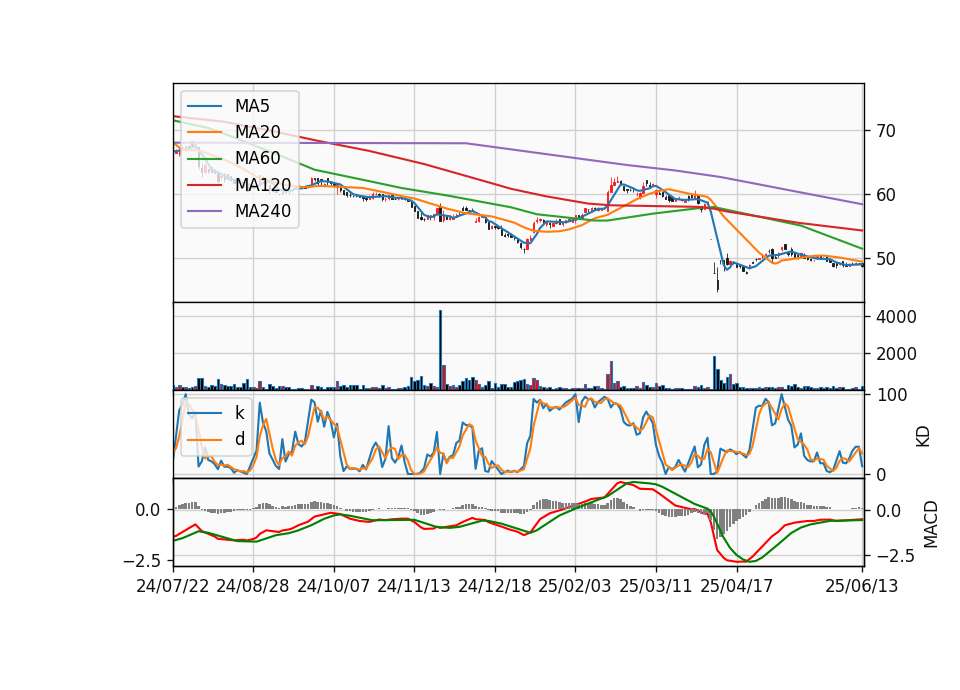This screenshot has width=960, height=690.
Task: Click the 25/02/03 date axis label
Action: [575, 586]
